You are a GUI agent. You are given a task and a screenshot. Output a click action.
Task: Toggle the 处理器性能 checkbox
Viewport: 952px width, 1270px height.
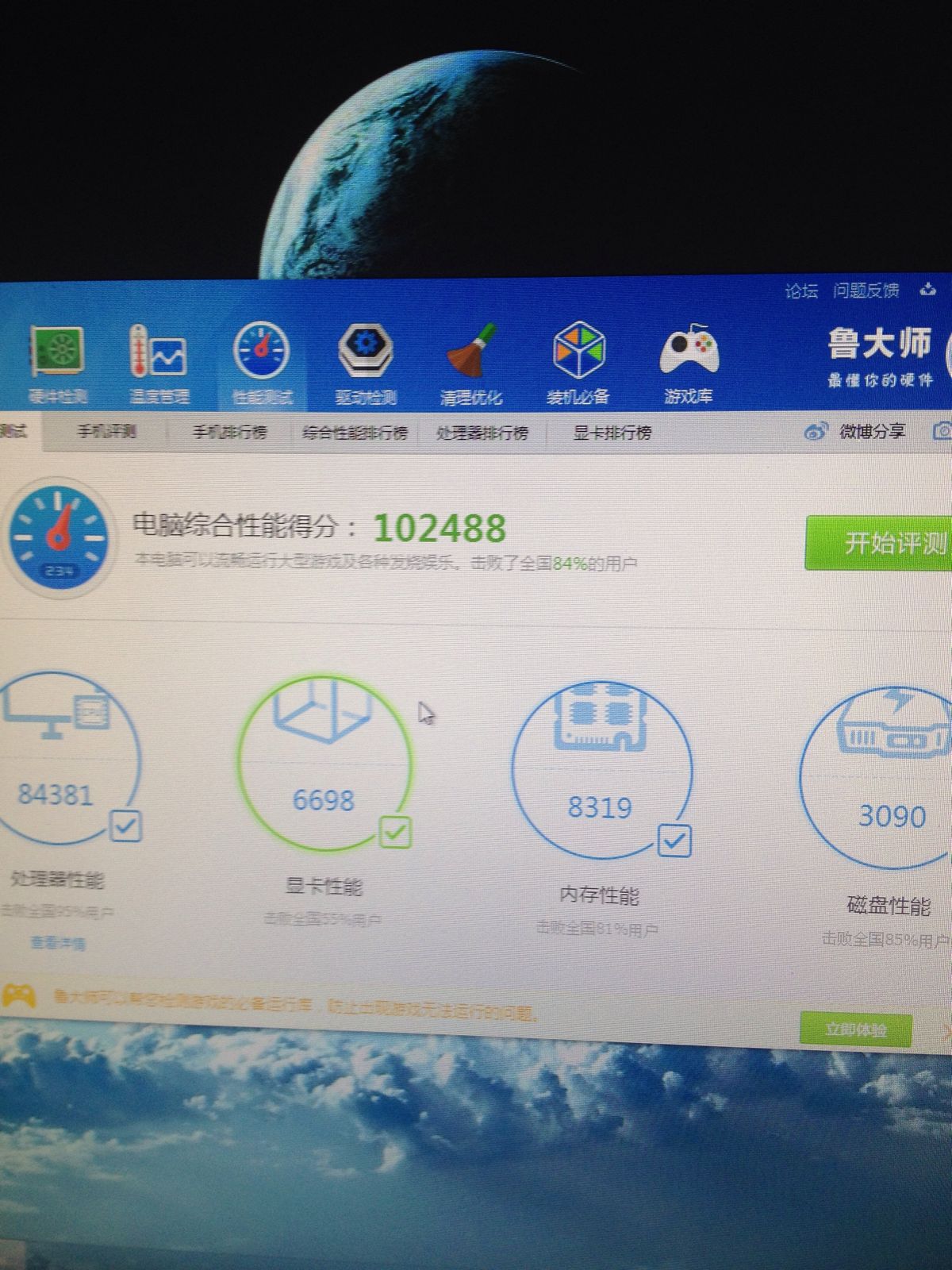click(125, 825)
